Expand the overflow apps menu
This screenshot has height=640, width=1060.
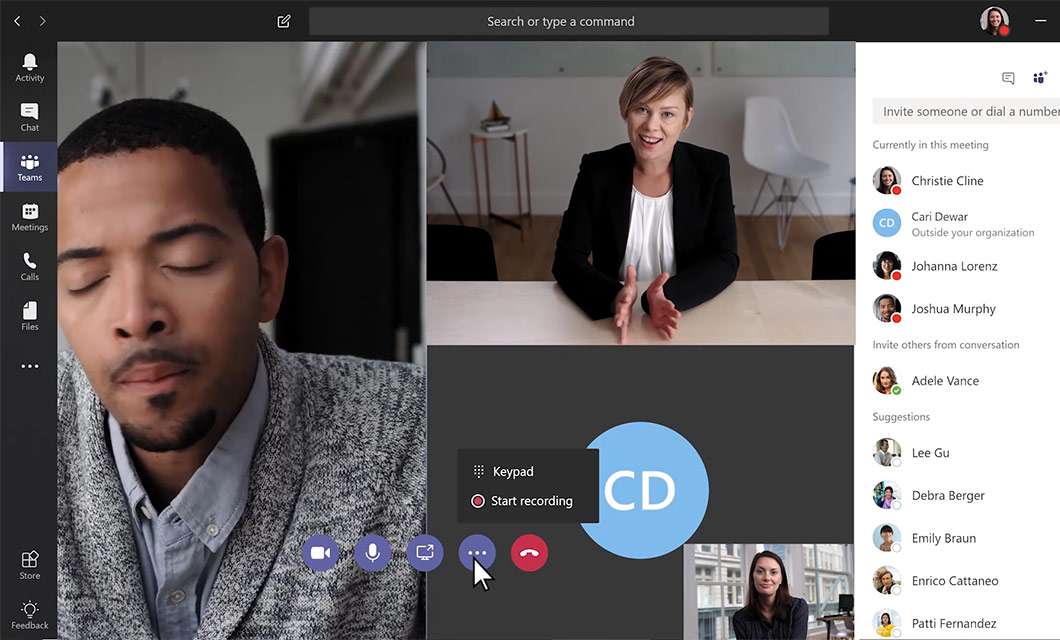[29, 366]
